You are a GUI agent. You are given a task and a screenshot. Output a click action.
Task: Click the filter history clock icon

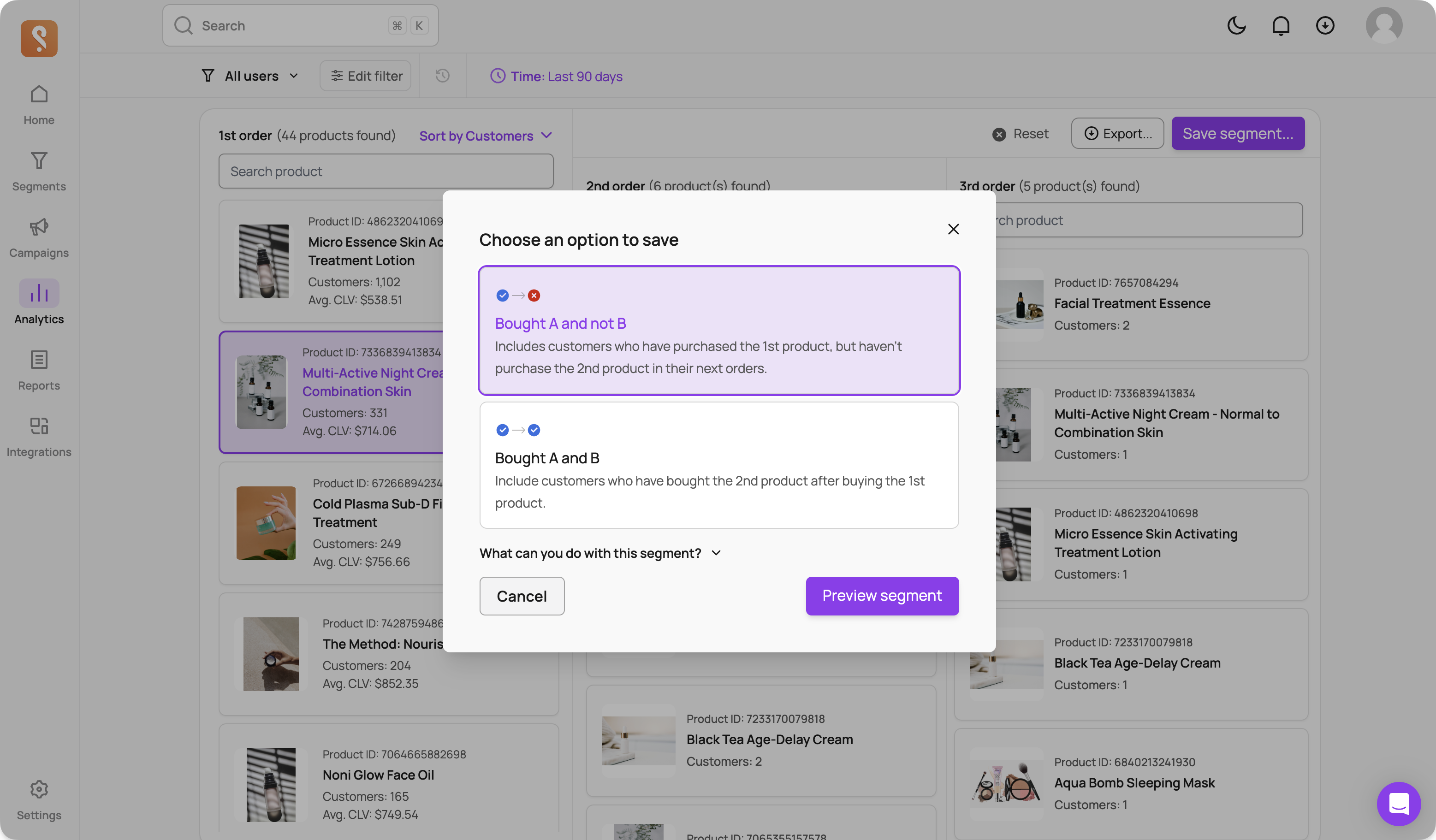coord(442,76)
